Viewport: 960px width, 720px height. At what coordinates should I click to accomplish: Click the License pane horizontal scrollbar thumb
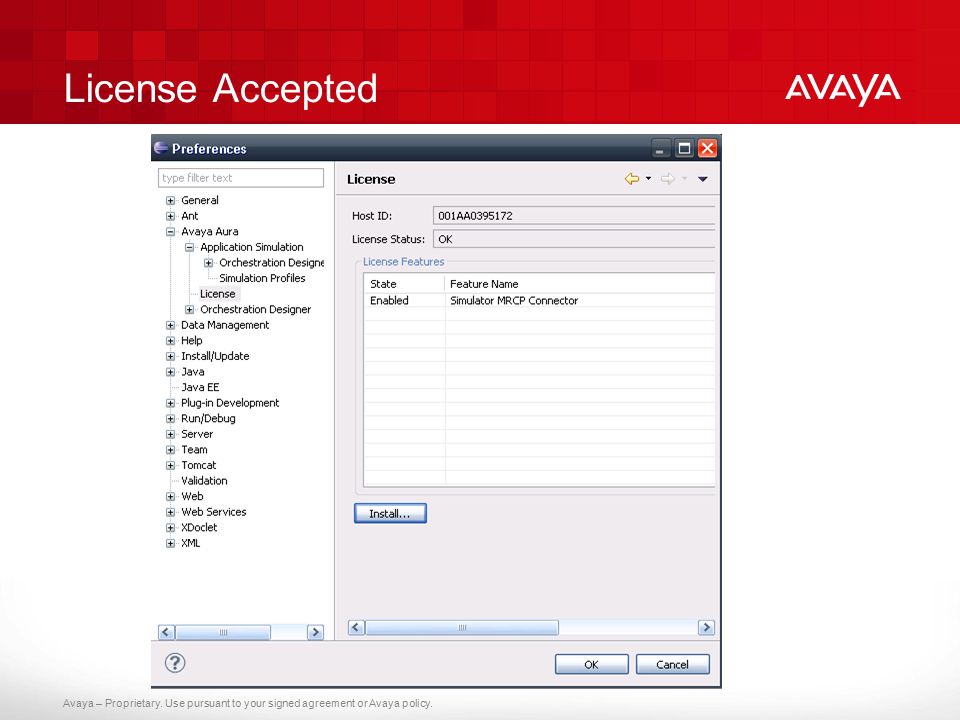tap(462, 628)
